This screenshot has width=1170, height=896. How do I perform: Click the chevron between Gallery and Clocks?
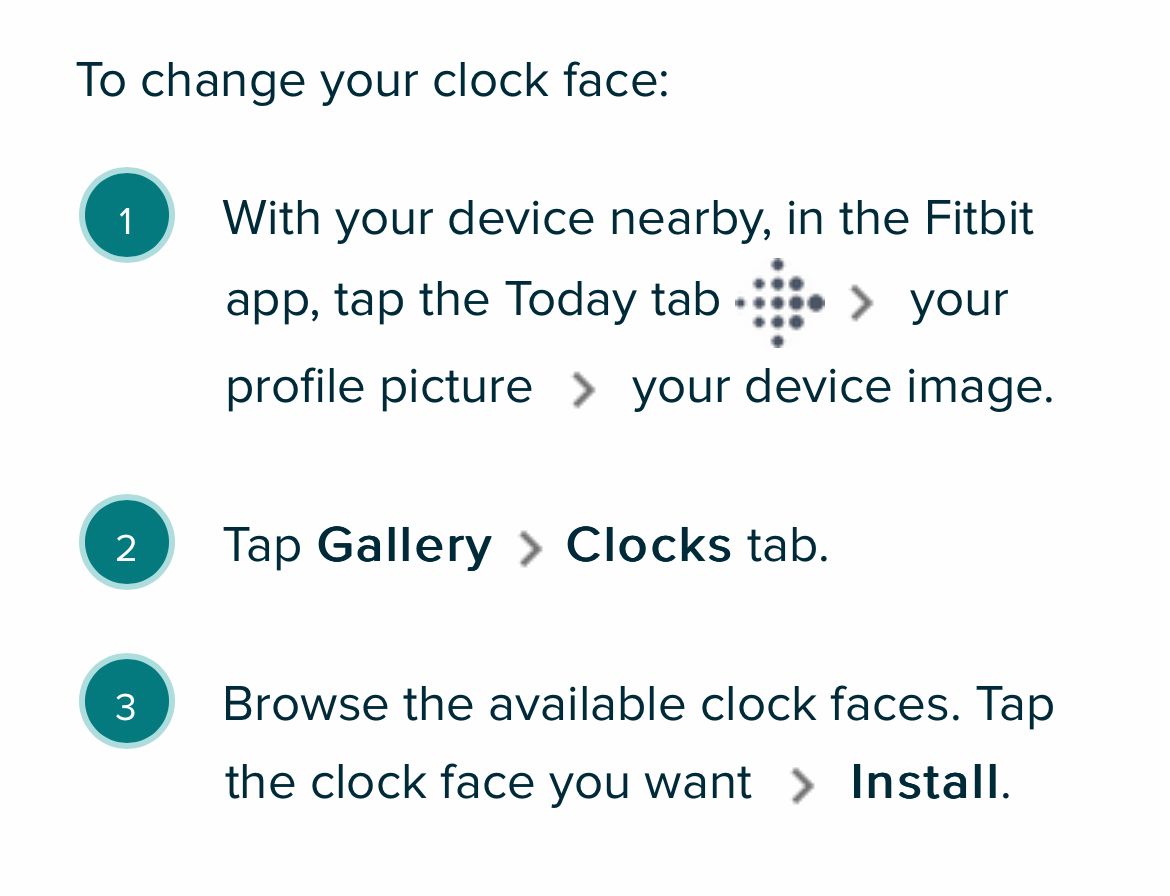point(531,549)
